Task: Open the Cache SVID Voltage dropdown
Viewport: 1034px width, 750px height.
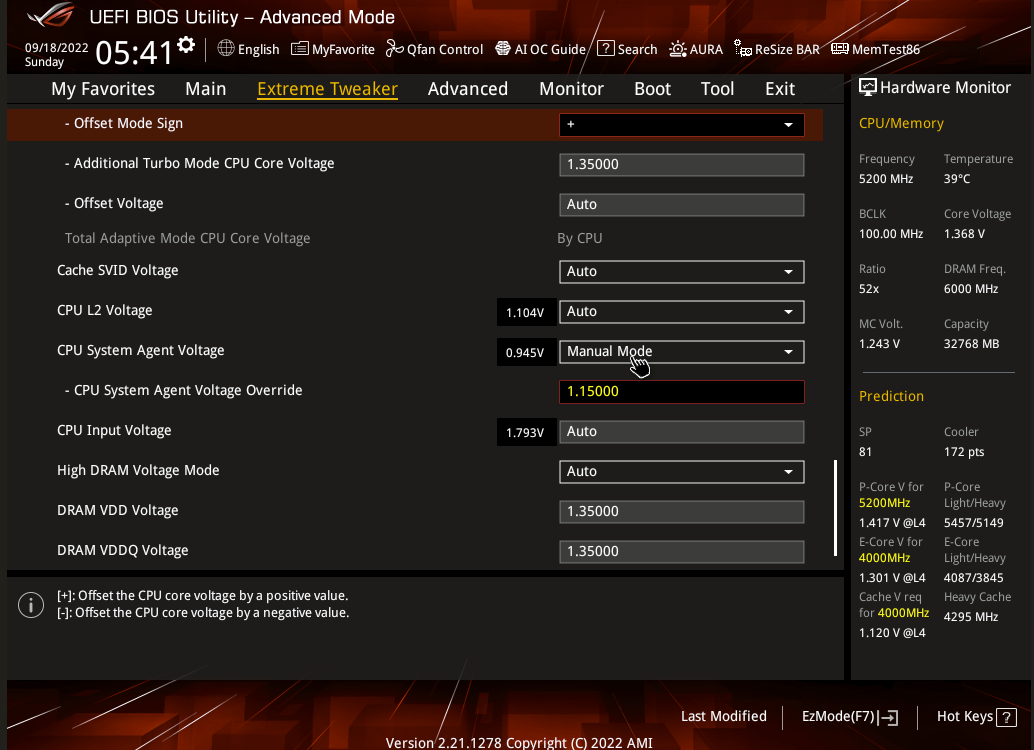Action: tap(681, 272)
